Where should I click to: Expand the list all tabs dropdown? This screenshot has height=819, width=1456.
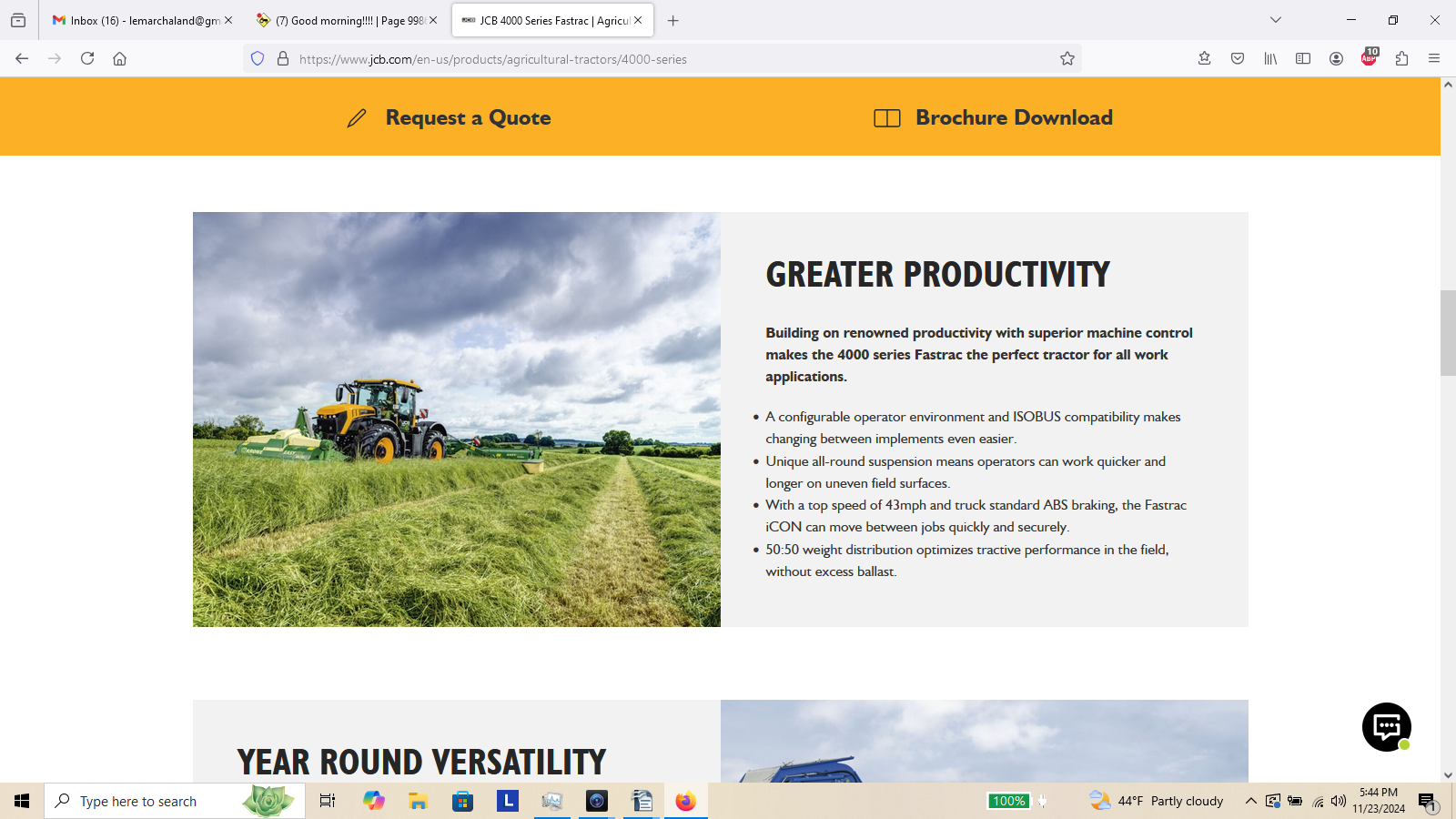click(x=1276, y=20)
